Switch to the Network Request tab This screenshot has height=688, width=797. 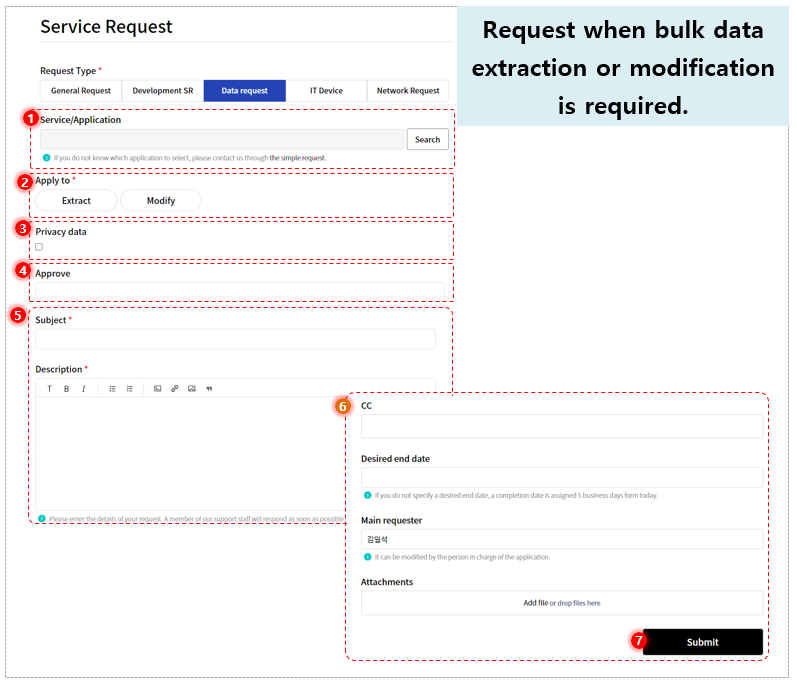pos(408,90)
